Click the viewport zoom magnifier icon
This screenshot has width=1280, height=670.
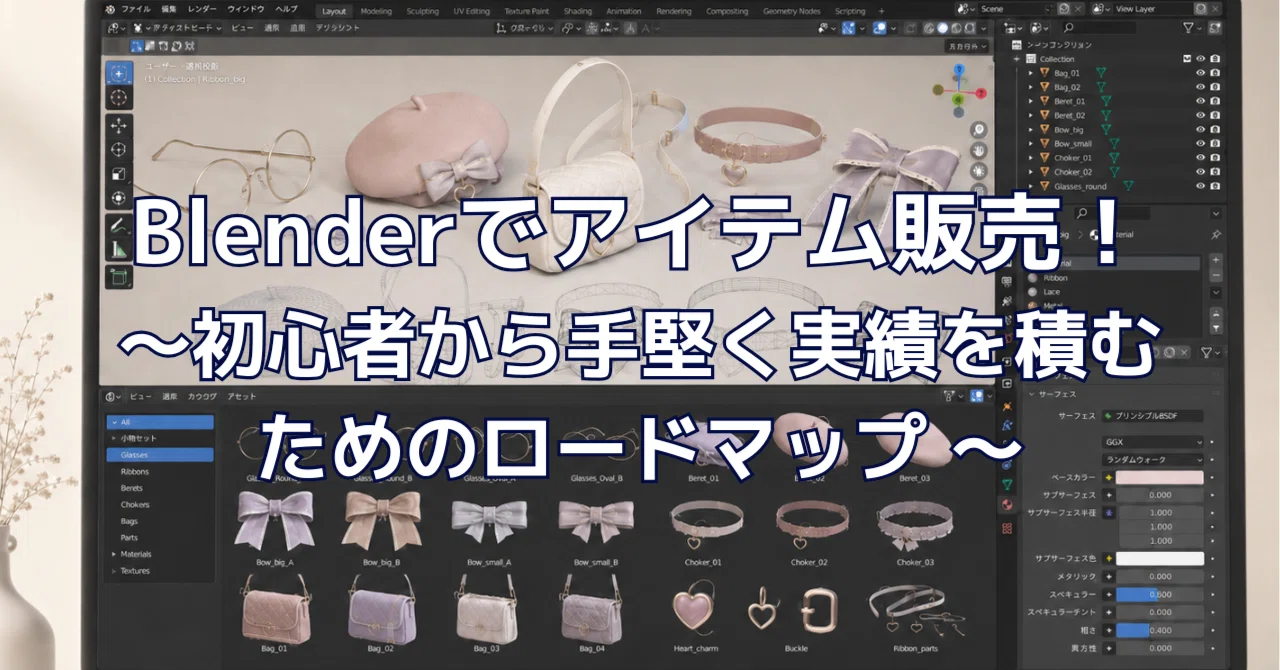[978, 129]
